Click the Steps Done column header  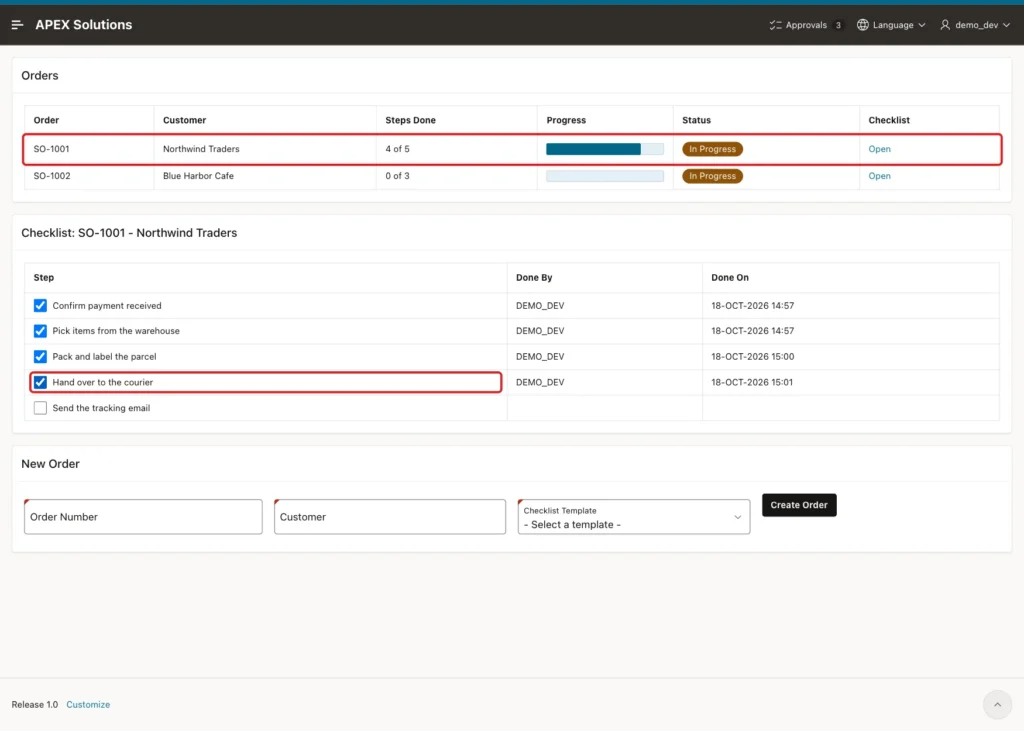410,120
